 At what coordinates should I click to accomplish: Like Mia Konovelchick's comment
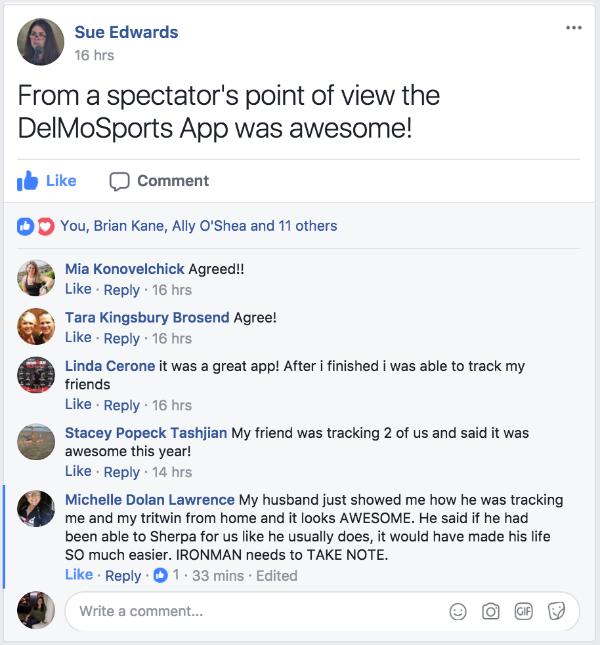point(78,289)
